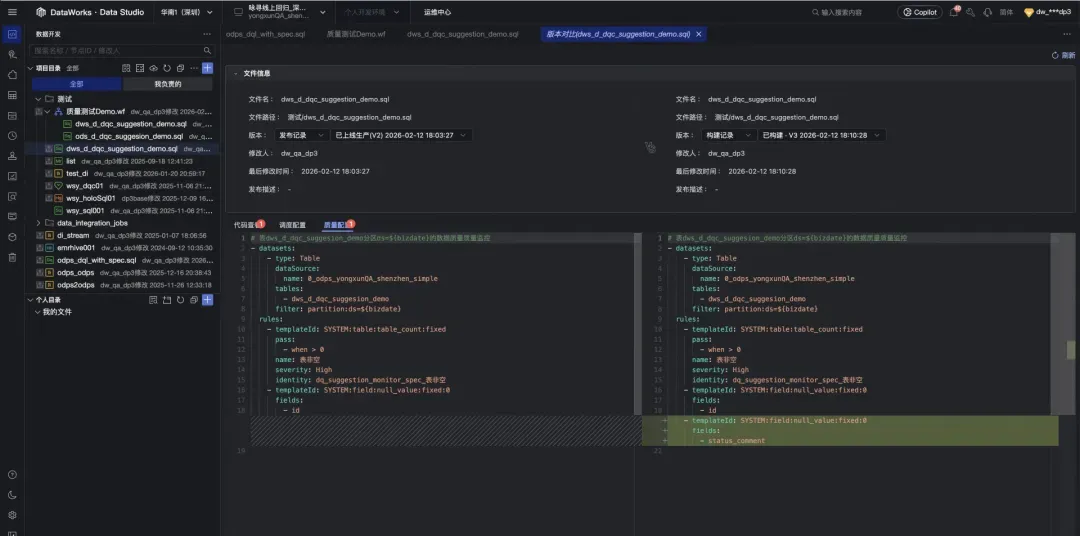Image resolution: width=1080 pixels, height=536 pixels.
Task: Open the more dots beside 数据开发 title
Action: pos(207,34)
